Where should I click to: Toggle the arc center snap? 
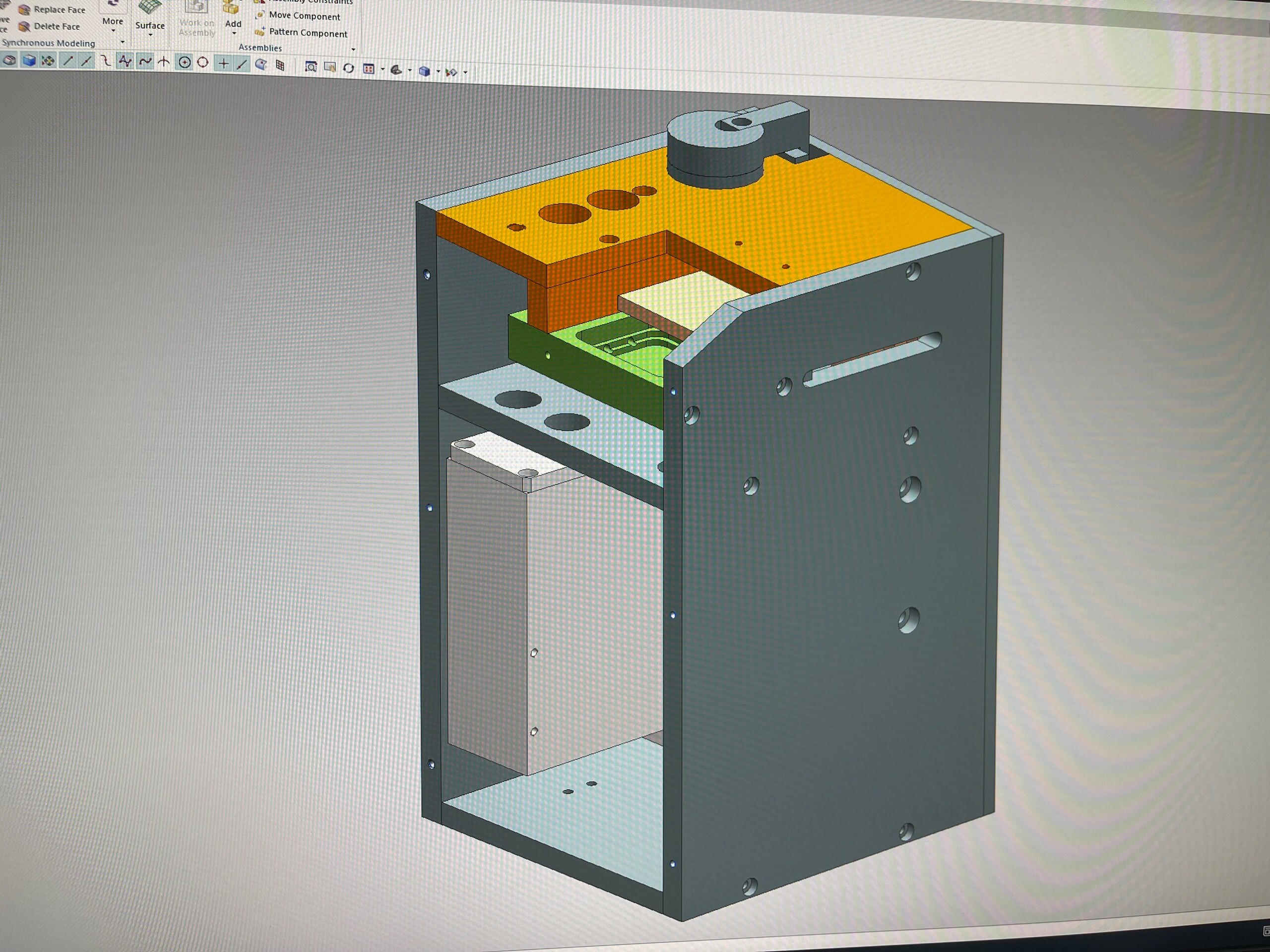[185, 62]
